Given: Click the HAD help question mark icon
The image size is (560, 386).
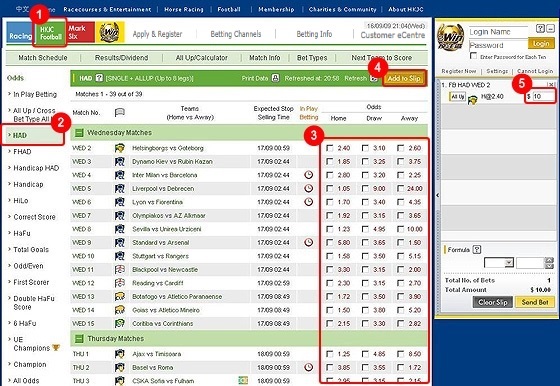Looking at the screenshot, I should pyautogui.click(x=99, y=77).
